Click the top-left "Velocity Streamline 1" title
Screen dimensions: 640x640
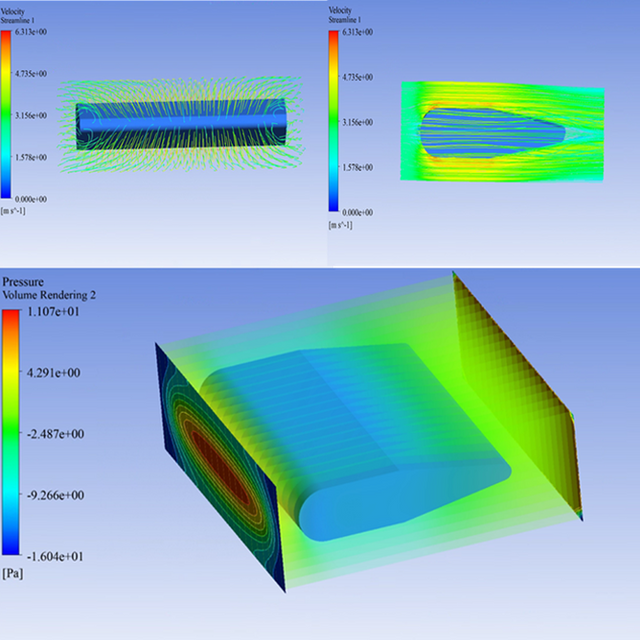click(26, 16)
